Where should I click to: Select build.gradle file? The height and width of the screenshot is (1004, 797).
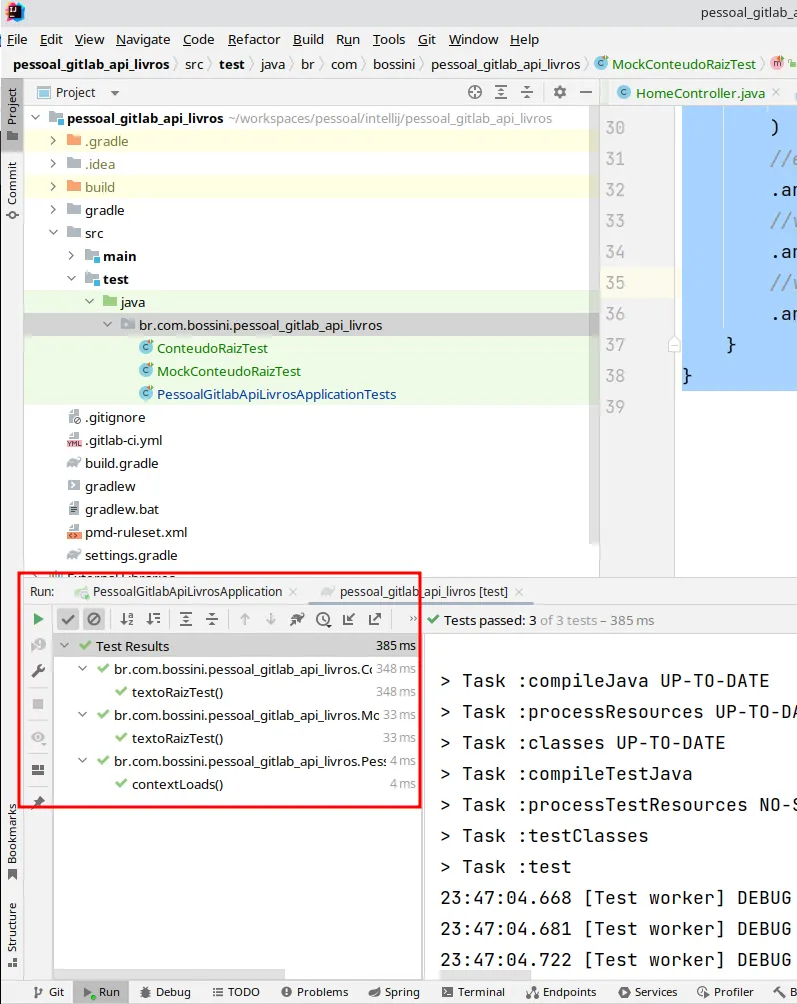121,464
